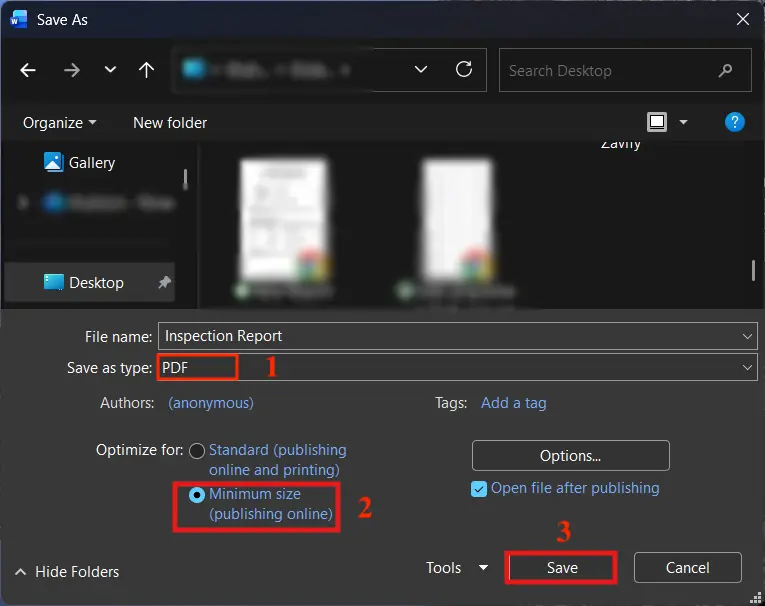
Task: Close the Save As dialog
Action: tap(743, 20)
